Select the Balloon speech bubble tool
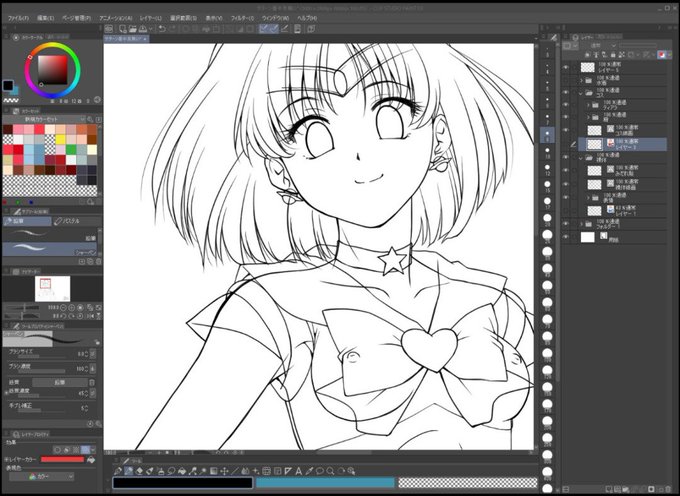 320,471
